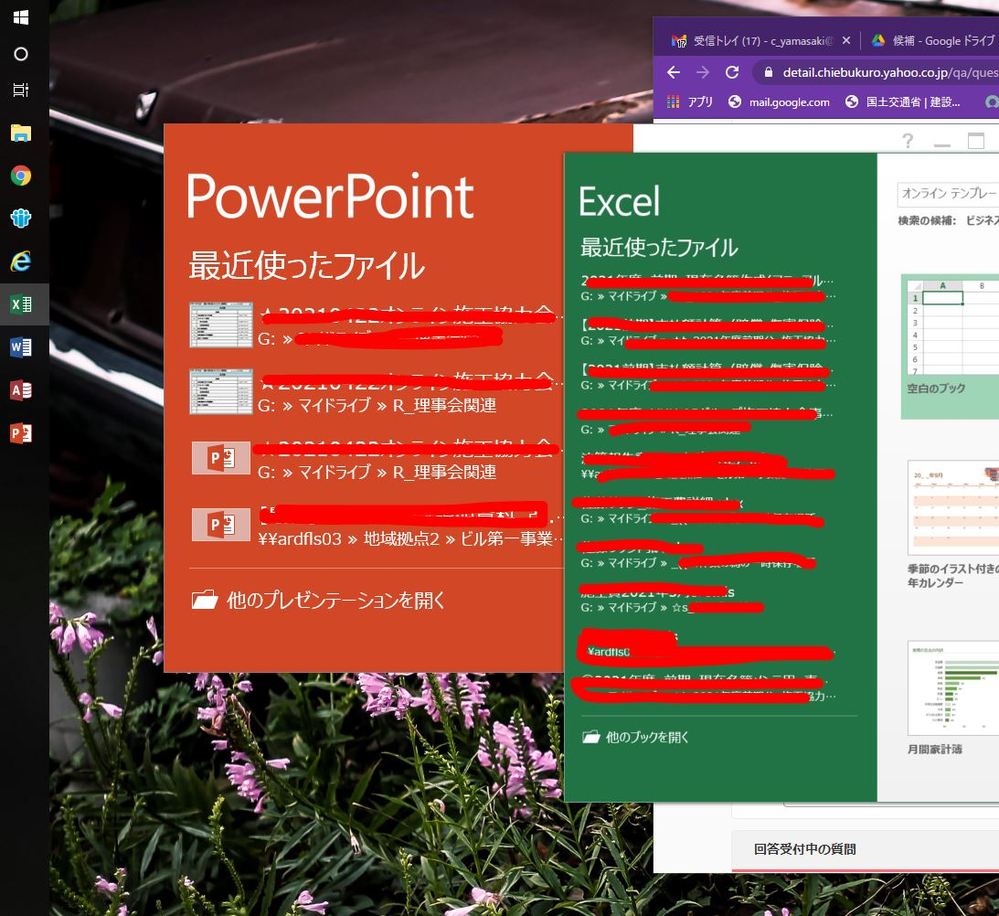Go back in the Chrome browser

click(x=673, y=73)
